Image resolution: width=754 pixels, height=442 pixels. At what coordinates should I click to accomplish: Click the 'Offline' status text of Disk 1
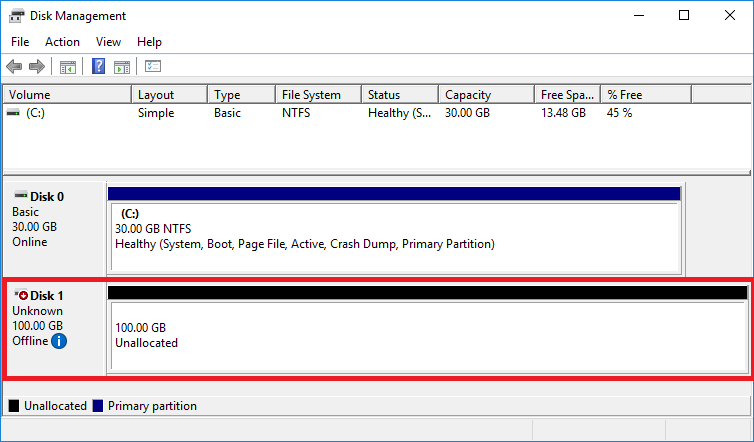(x=30, y=341)
